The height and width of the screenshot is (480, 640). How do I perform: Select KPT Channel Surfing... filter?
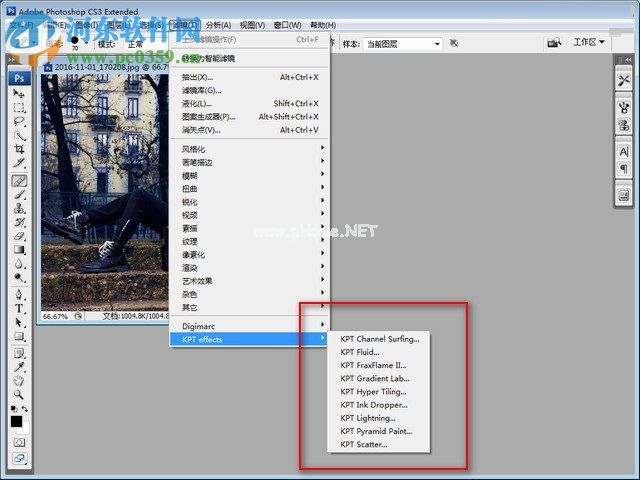pos(379,339)
